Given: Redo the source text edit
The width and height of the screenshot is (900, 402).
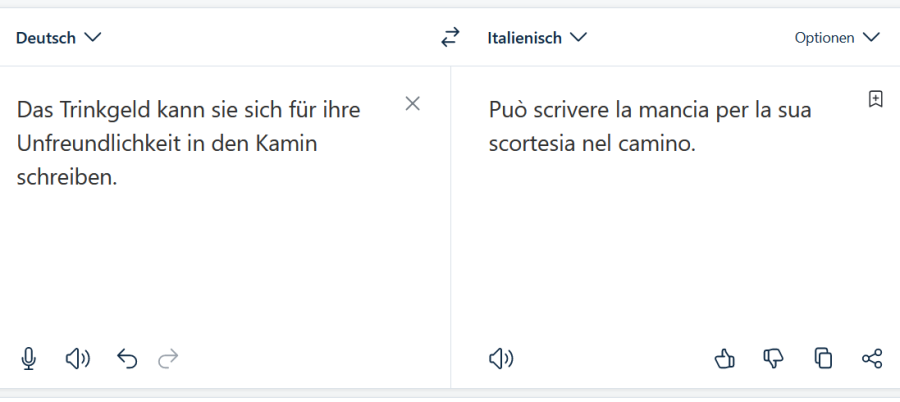Looking at the screenshot, I should (x=169, y=358).
